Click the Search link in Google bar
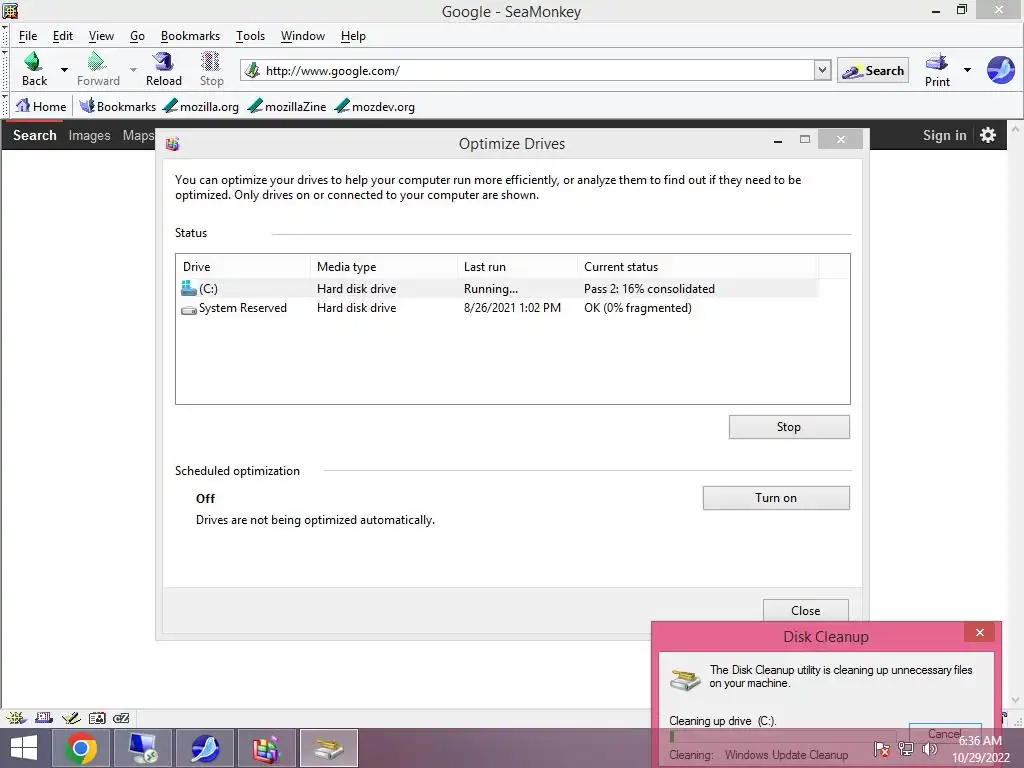 (x=35, y=135)
